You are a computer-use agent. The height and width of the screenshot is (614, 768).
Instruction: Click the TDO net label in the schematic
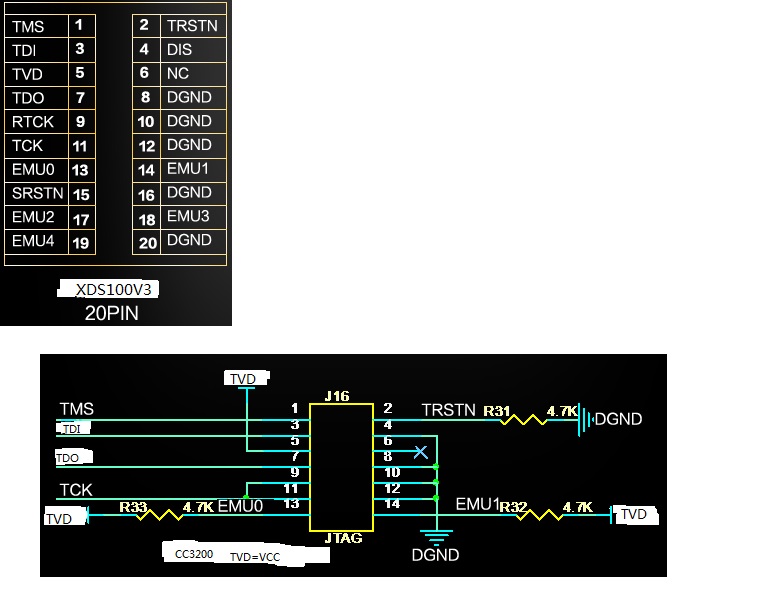(68, 458)
